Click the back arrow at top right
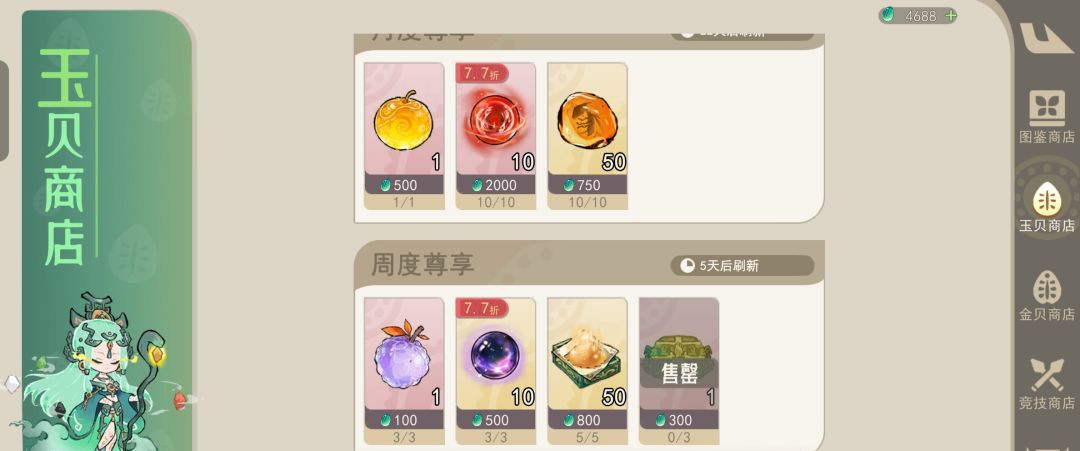1080x451 pixels. point(1046,37)
